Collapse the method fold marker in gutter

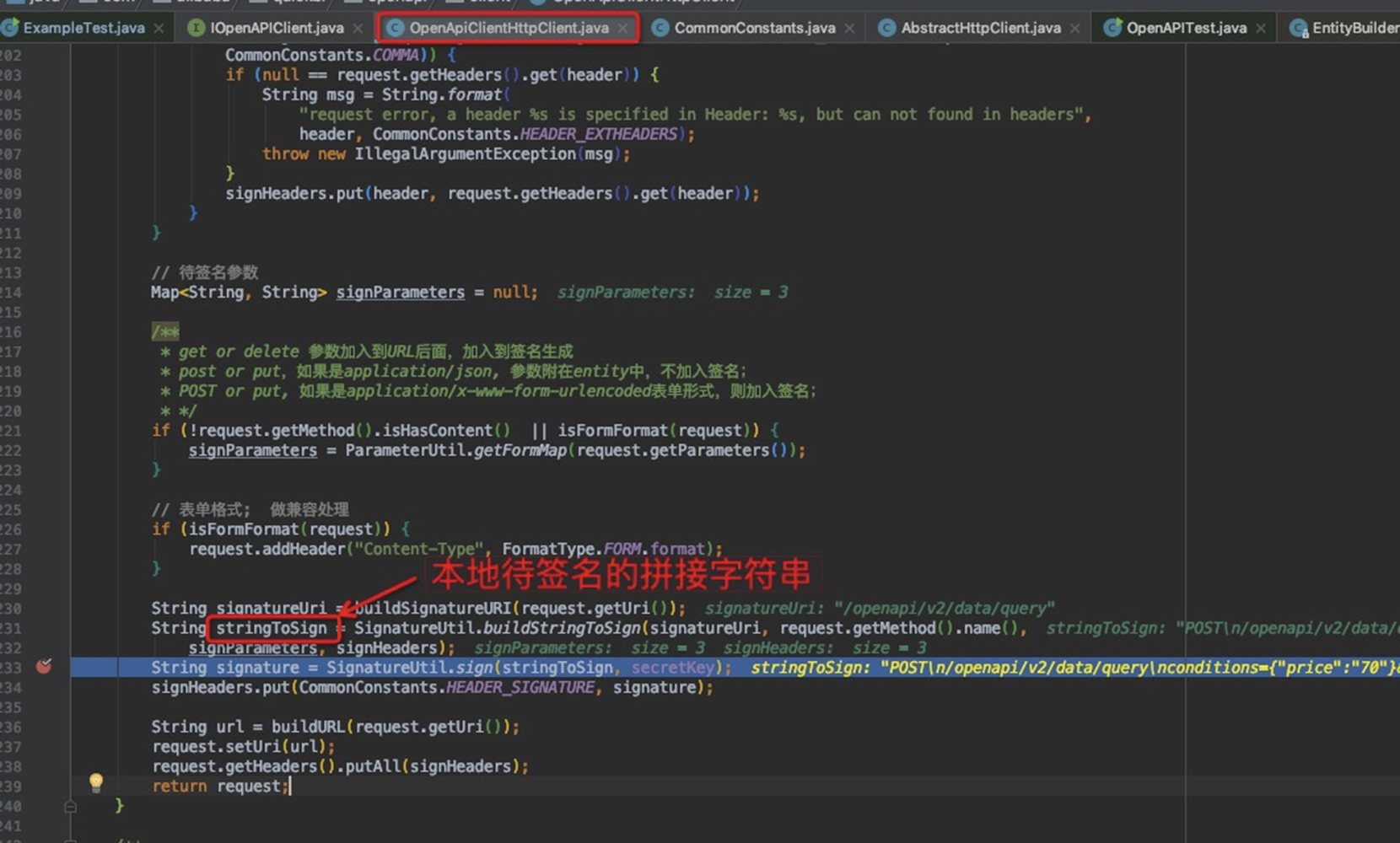tap(71, 806)
